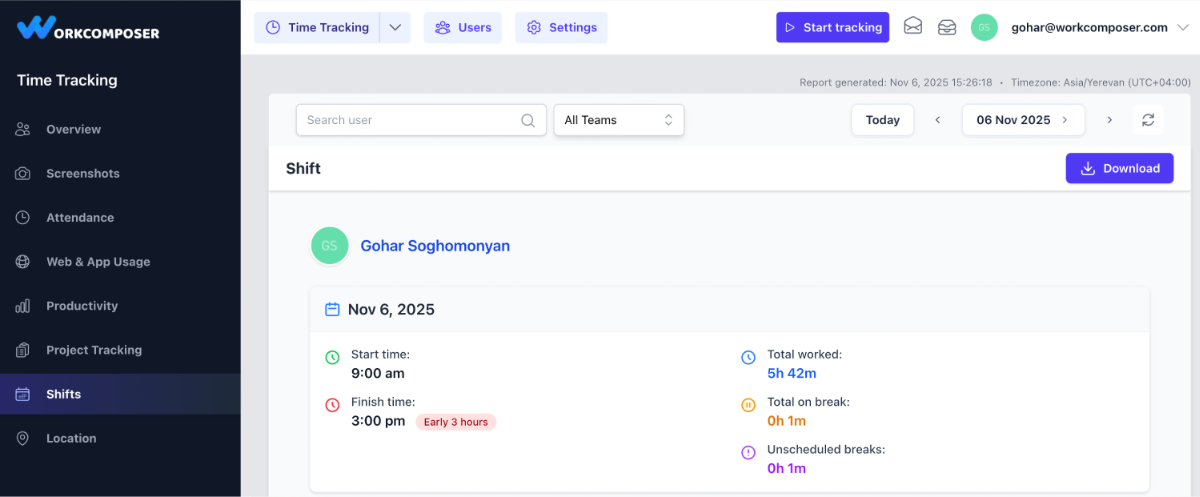Open Settings from top bar
The height and width of the screenshot is (497, 1200).
pyautogui.click(x=561, y=27)
